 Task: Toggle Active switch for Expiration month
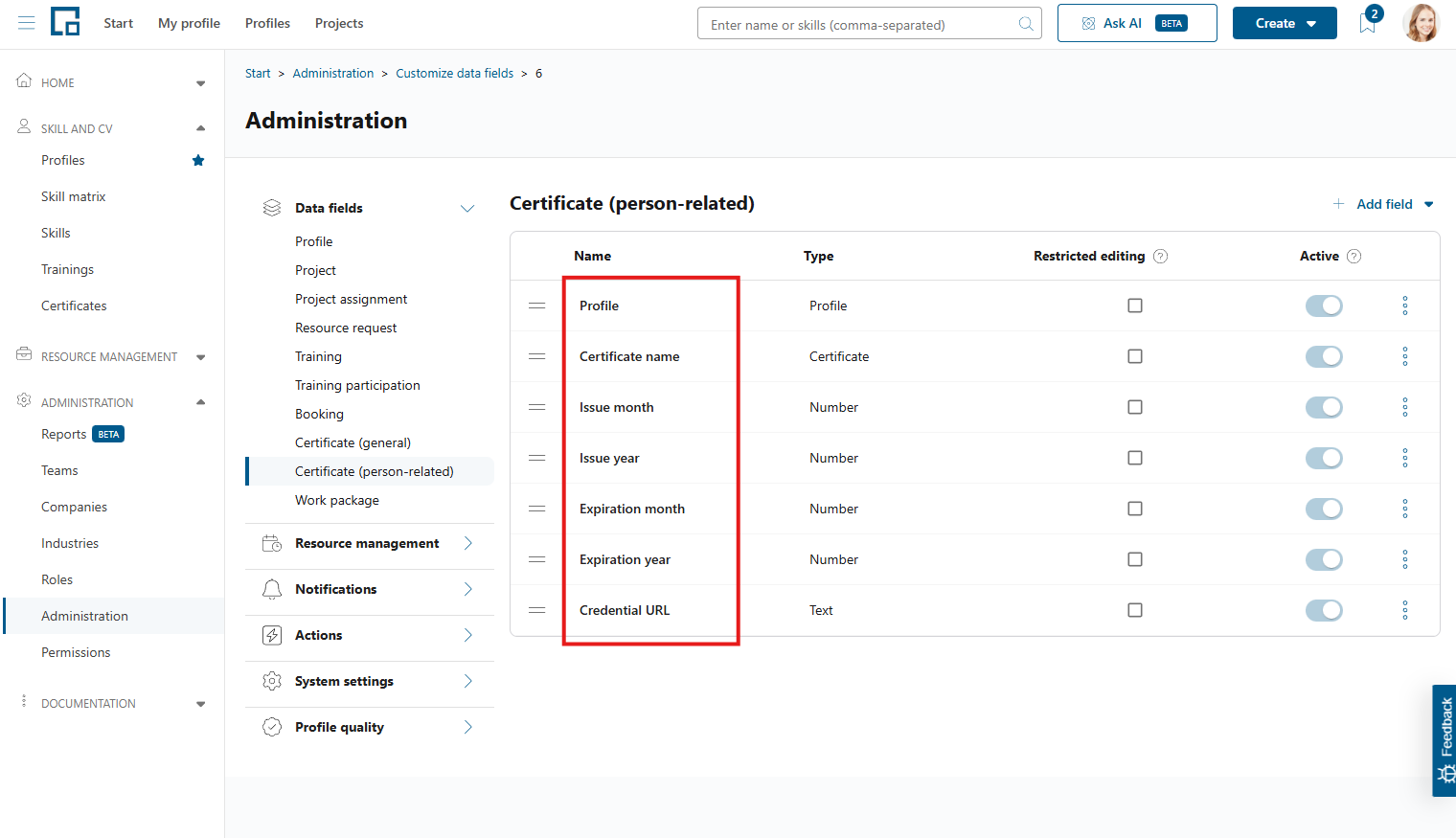click(x=1324, y=509)
